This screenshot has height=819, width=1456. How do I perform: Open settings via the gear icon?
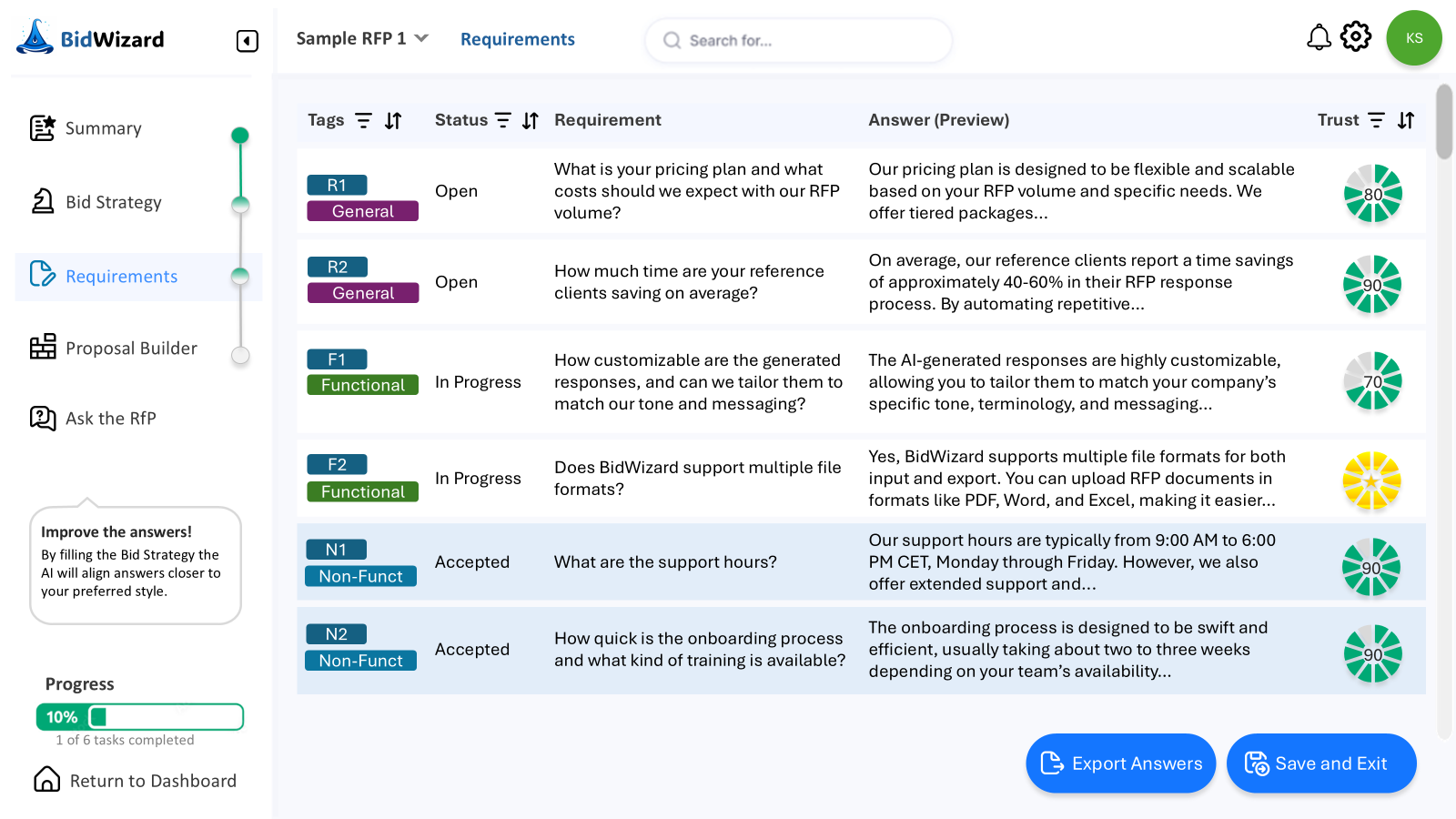tap(1355, 36)
